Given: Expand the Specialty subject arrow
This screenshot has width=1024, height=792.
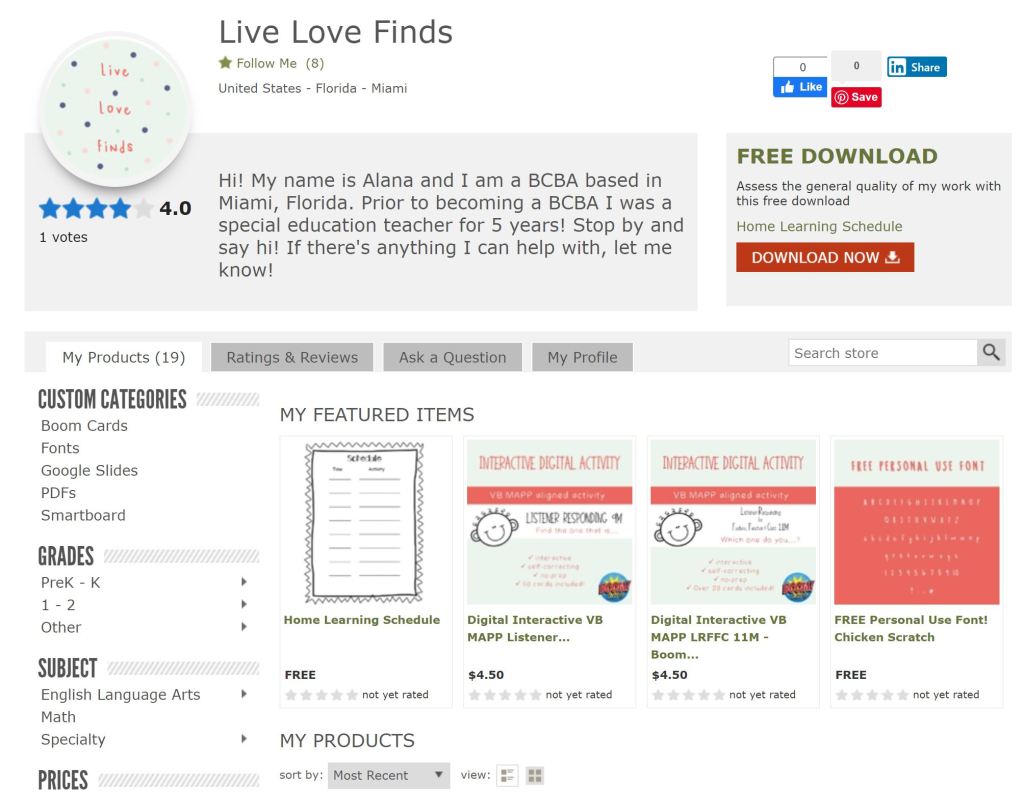Looking at the screenshot, I should [x=244, y=738].
